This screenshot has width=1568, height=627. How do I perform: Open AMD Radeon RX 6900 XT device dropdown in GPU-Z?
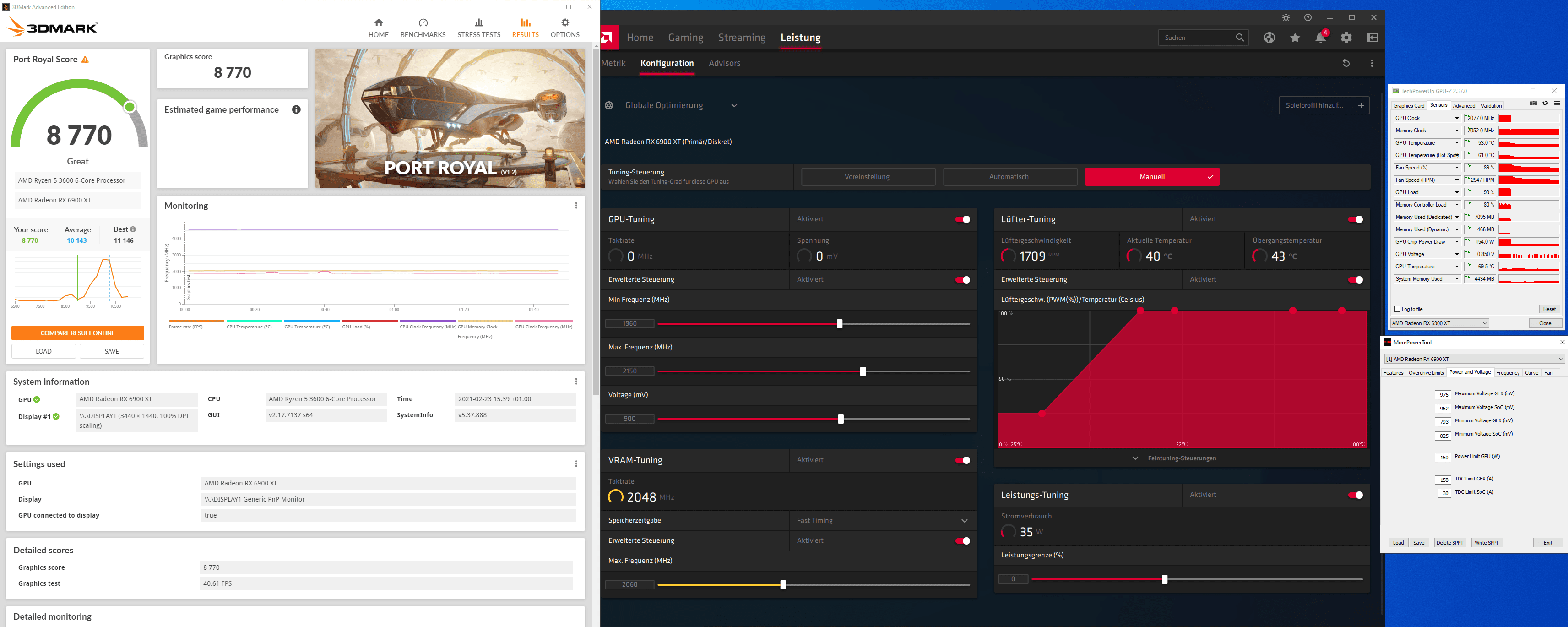coord(1439,323)
